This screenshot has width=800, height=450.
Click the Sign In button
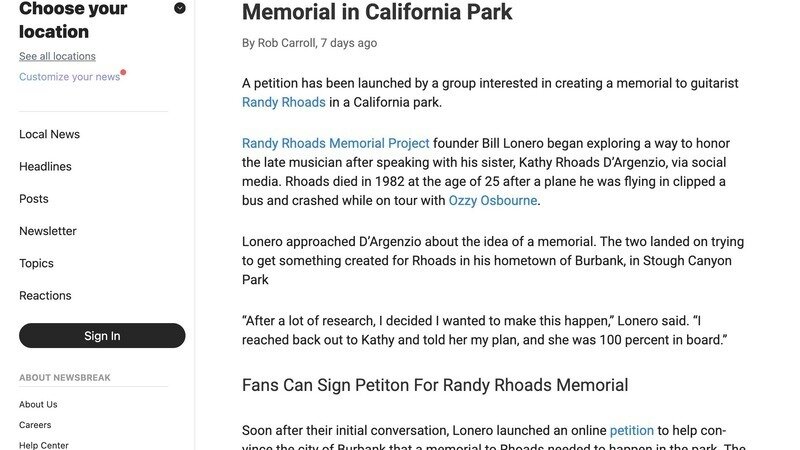pos(102,336)
